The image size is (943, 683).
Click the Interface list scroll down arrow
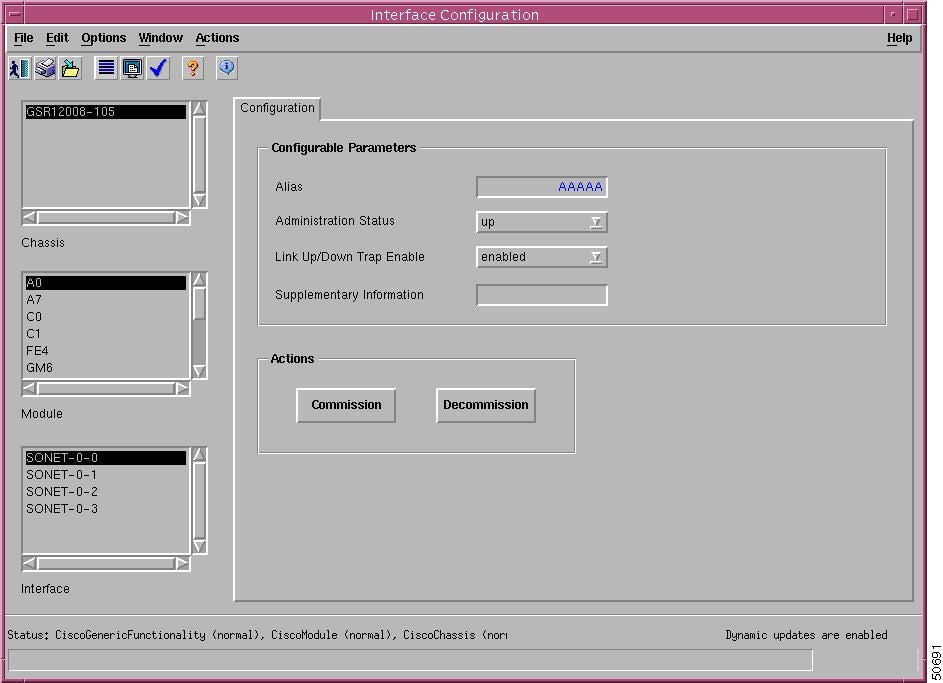[x=200, y=547]
